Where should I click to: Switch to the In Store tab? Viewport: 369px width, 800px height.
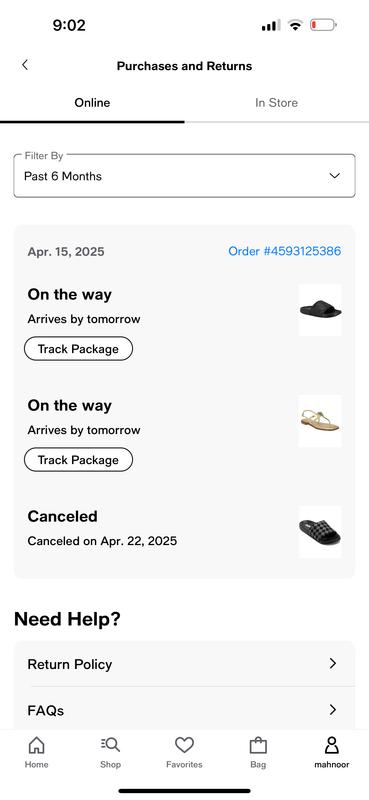coord(277,103)
